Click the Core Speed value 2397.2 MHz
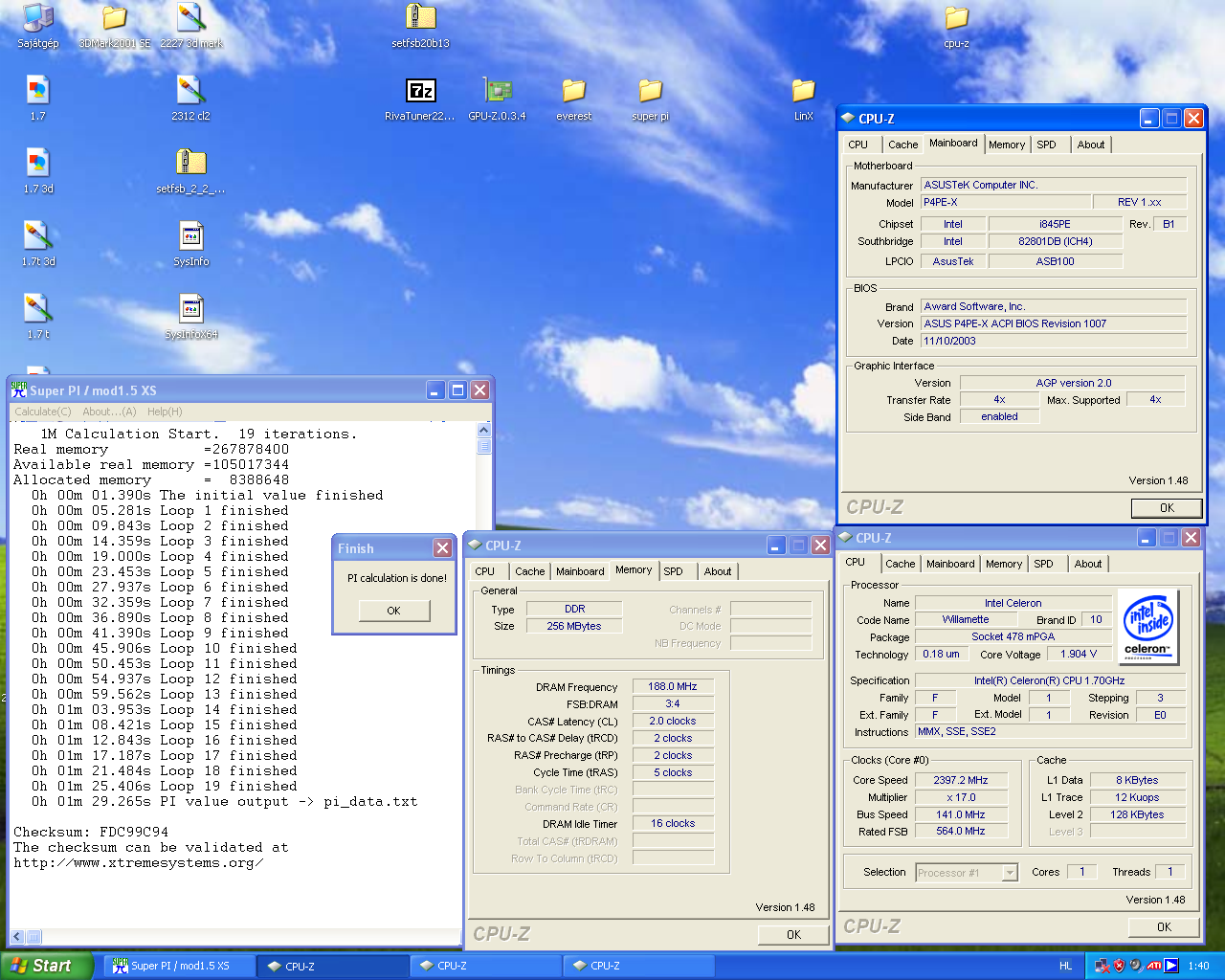Image resolution: width=1225 pixels, height=980 pixels. (962, 780)
